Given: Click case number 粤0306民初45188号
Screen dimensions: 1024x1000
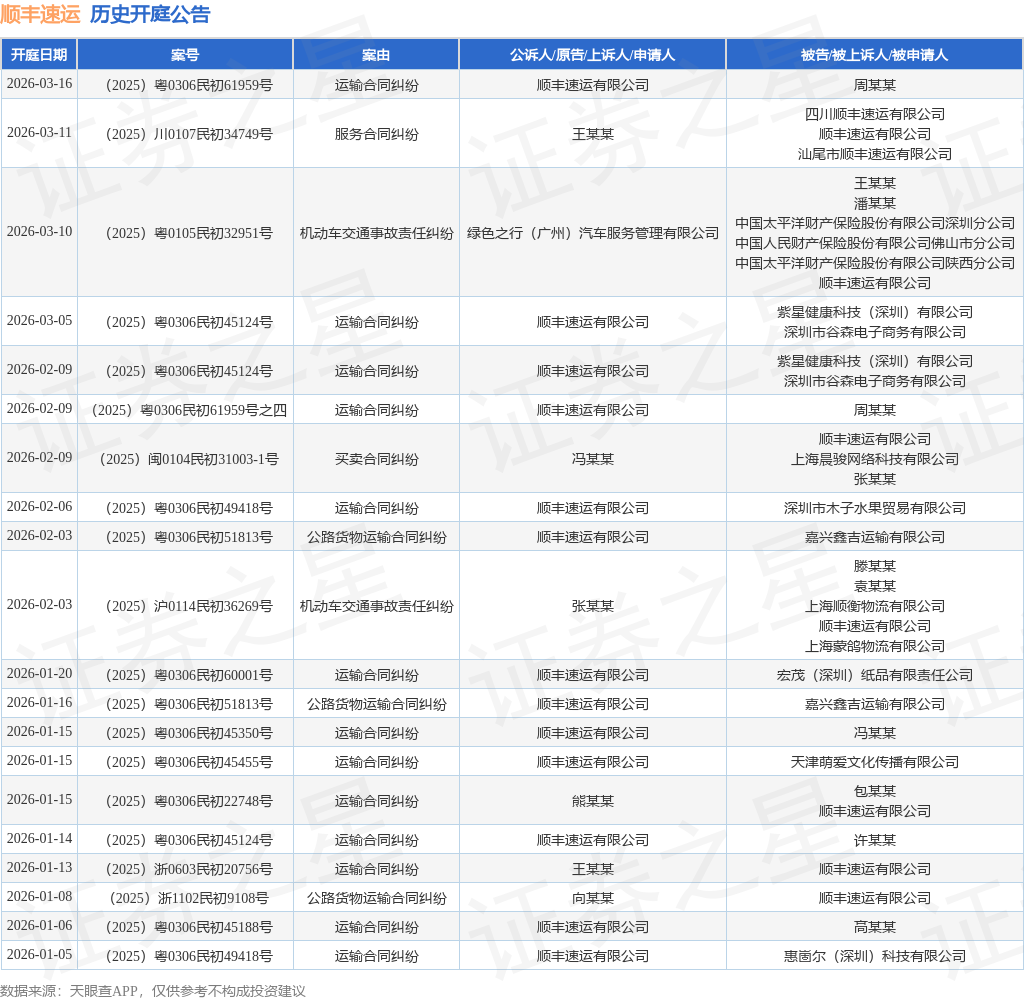Looking at the screenshot, I should pyautogui.click(x=189, y=927).
